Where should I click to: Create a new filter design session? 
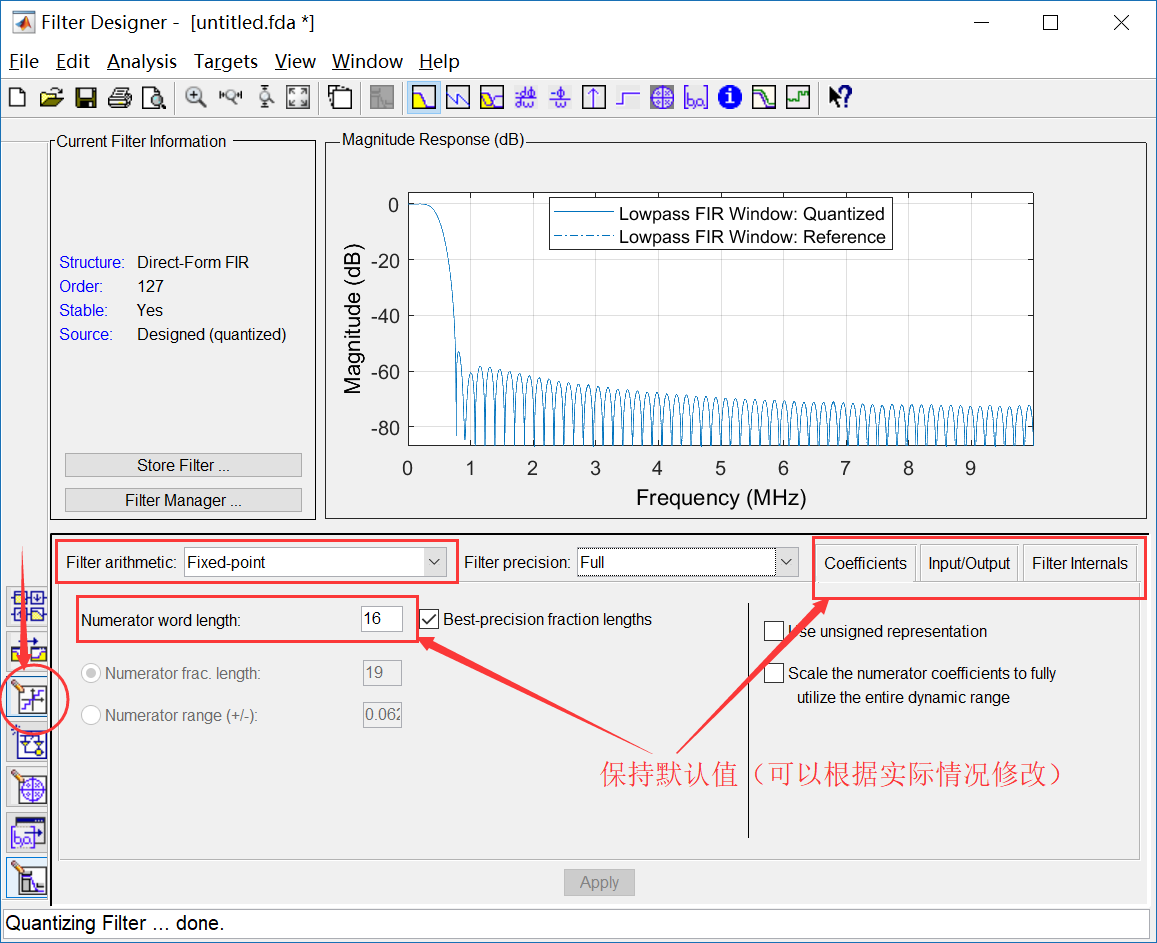pyautogui.click(x=18, y=97)
